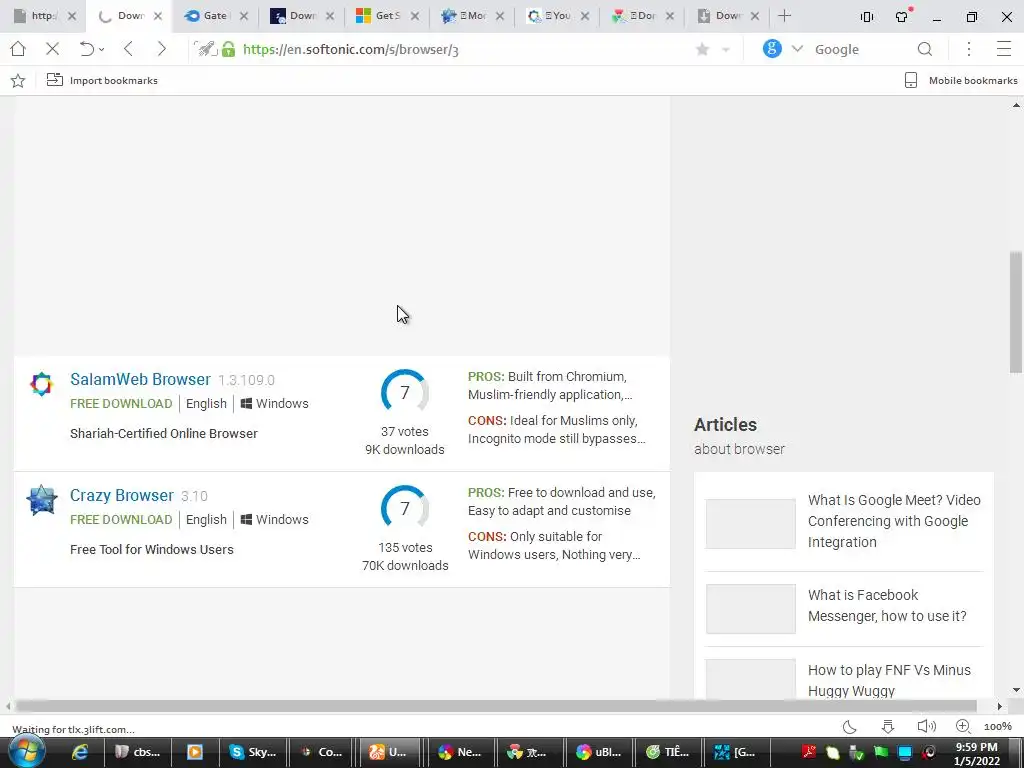Screen dimensions: 1024x768
Task: Open the three-dot vertical options menu
Action: pos(968,49)
